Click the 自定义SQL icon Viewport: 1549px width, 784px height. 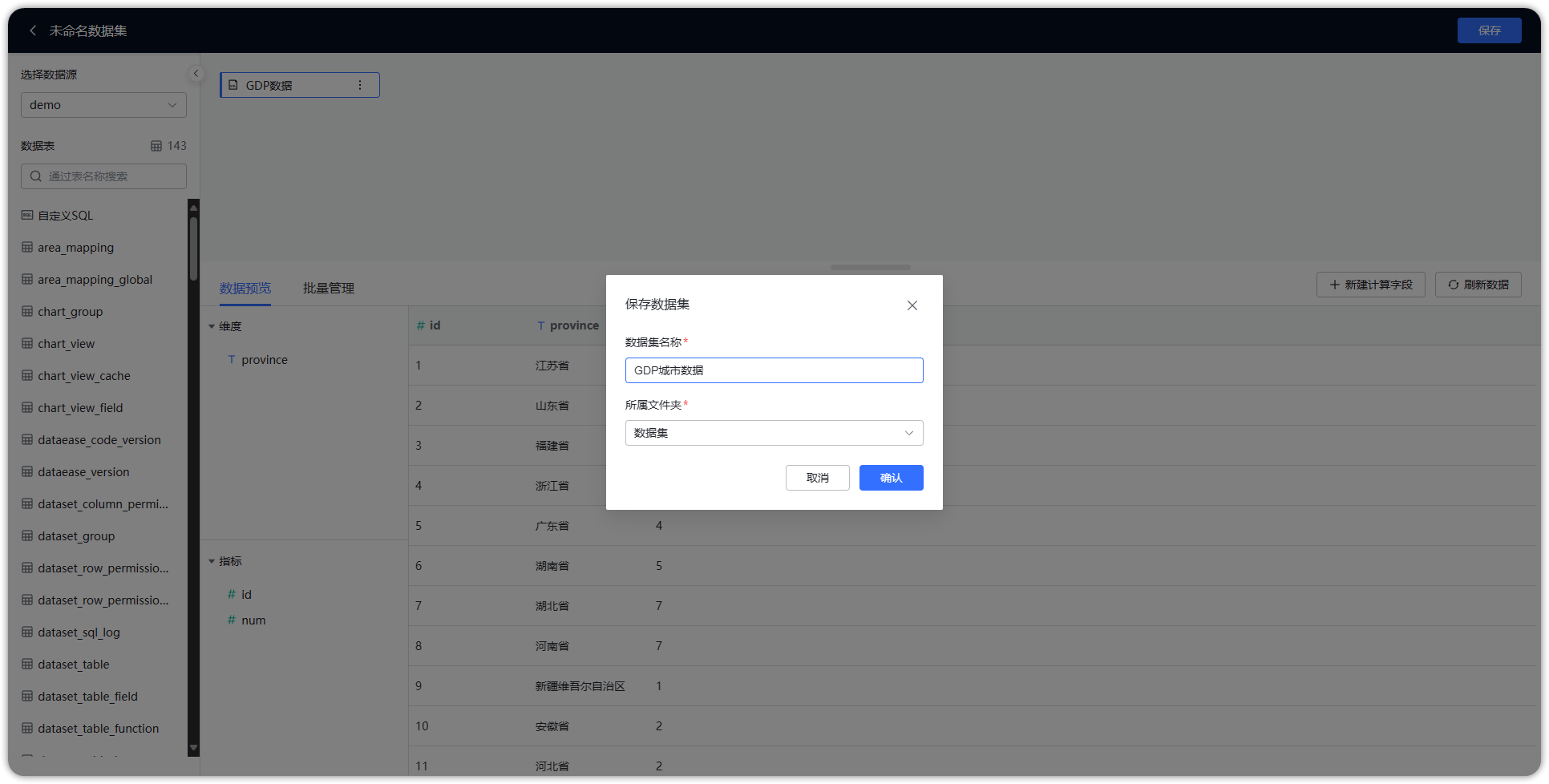pos(27,215)
